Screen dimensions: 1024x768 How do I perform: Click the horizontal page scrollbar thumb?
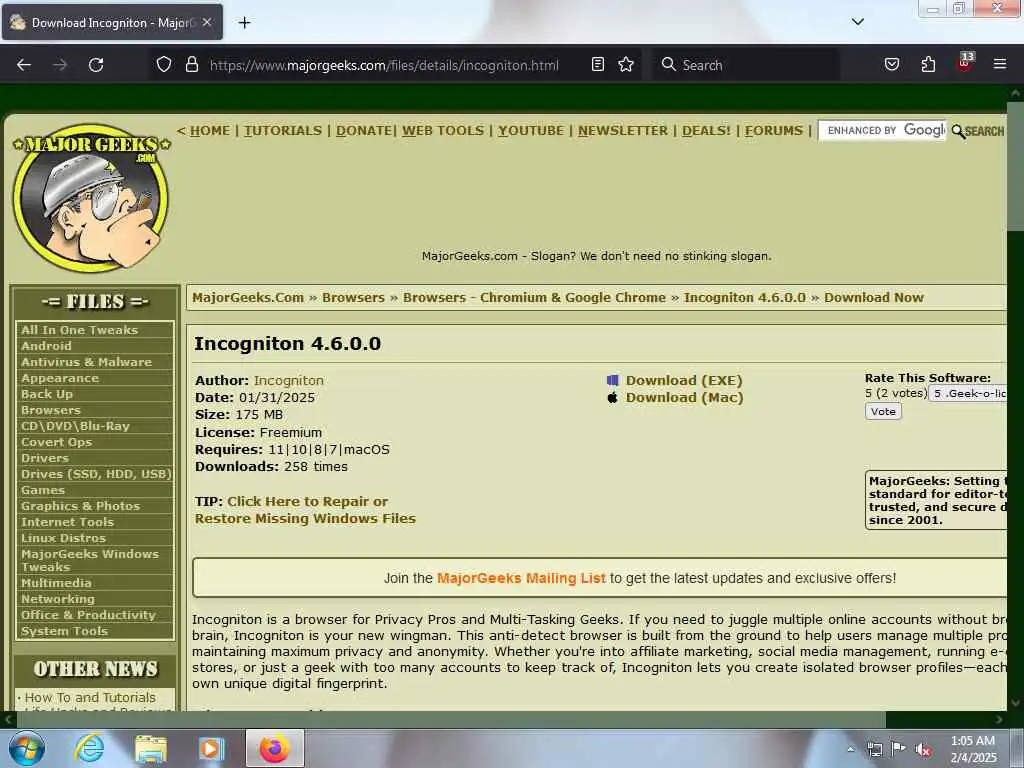451,720
